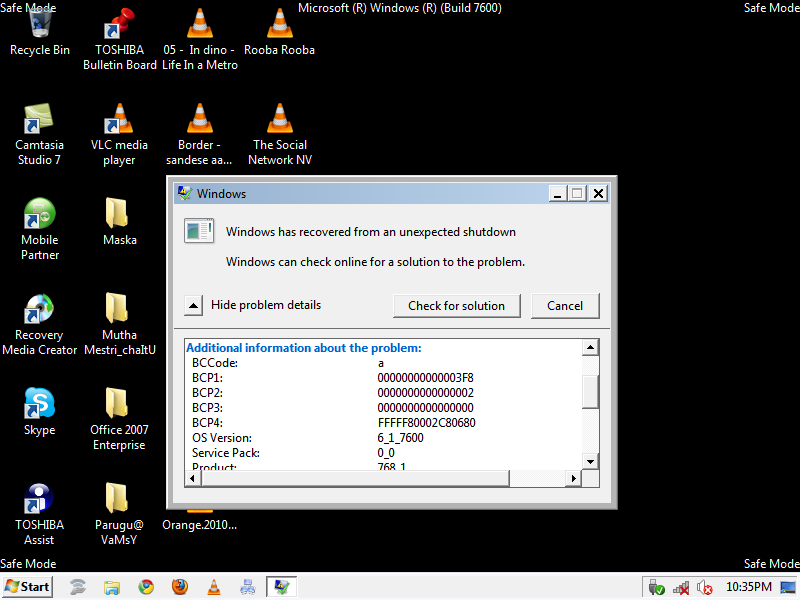Viewport: 800px width, 600px height.
Task: Select the TOSHIBA Assist shortcut
Action: [x=39, y=514]
